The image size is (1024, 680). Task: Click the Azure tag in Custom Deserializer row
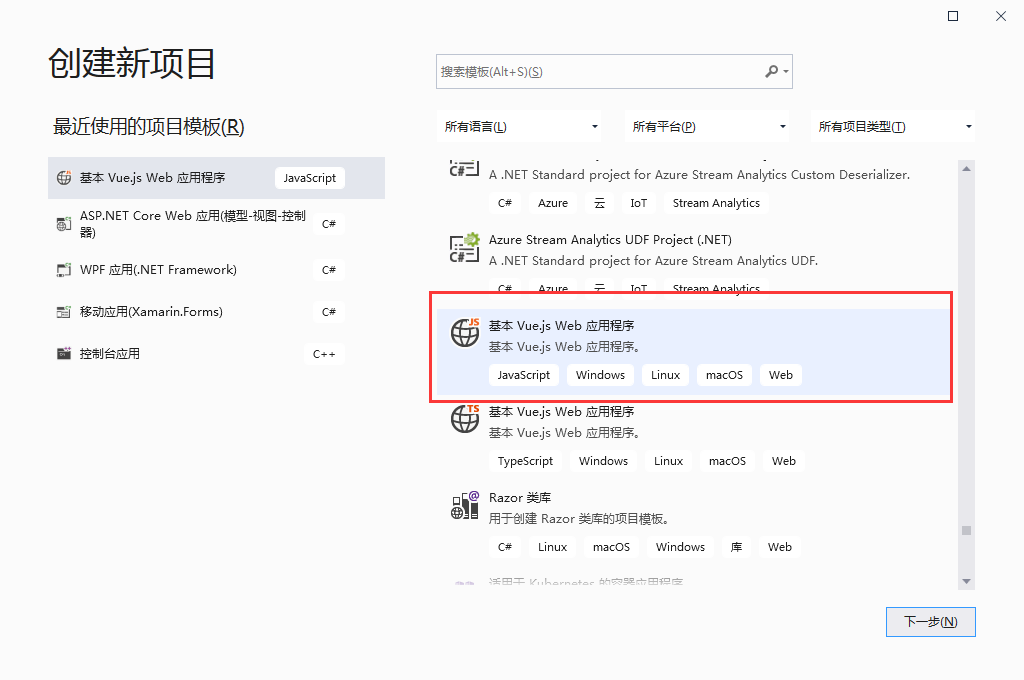[x=552, y=203]
